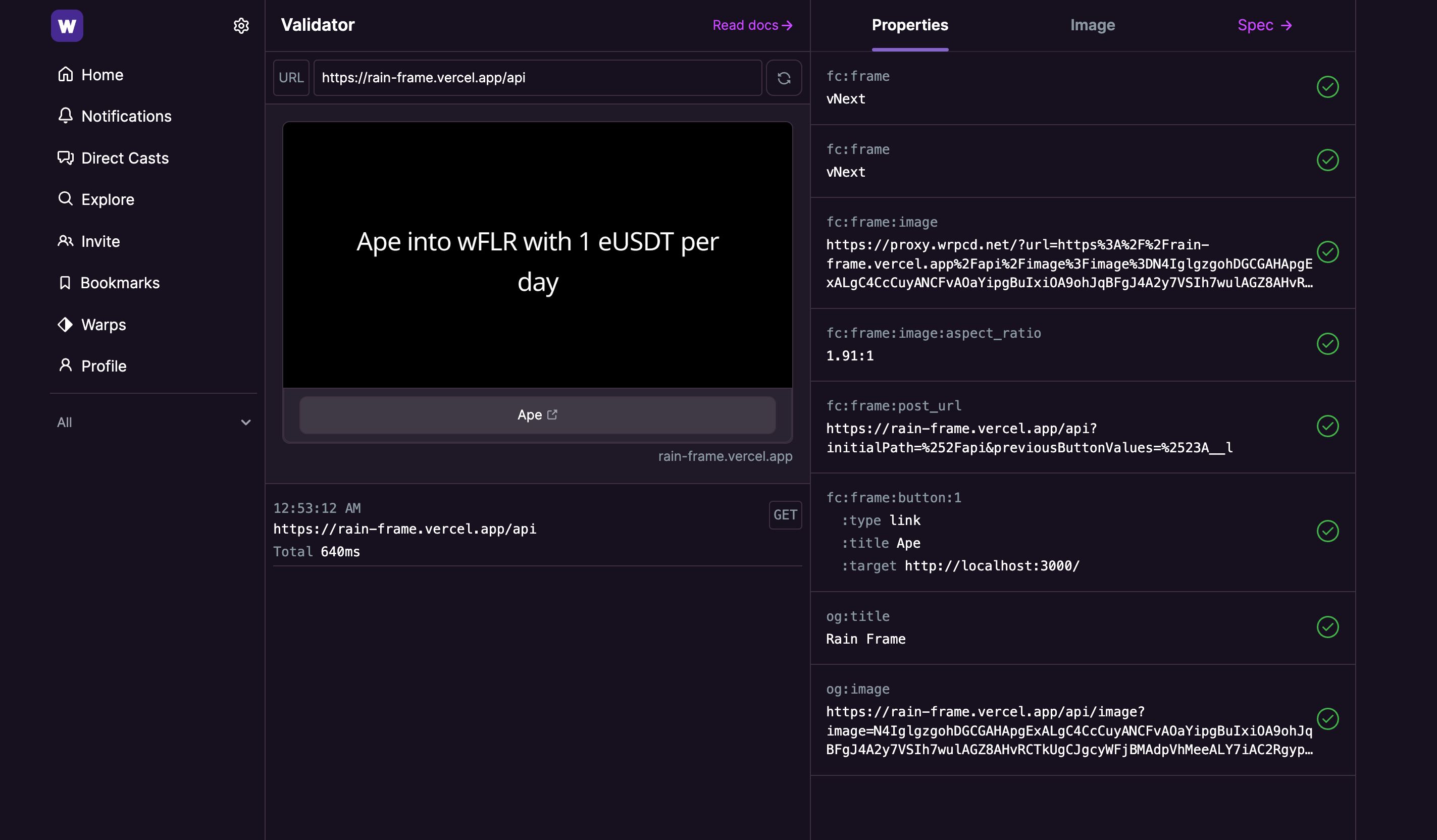Select Invite menu item in sidebar
The height and width of the screenshot is (840, 1437).
pyautogui.click(x=100, y=240)
